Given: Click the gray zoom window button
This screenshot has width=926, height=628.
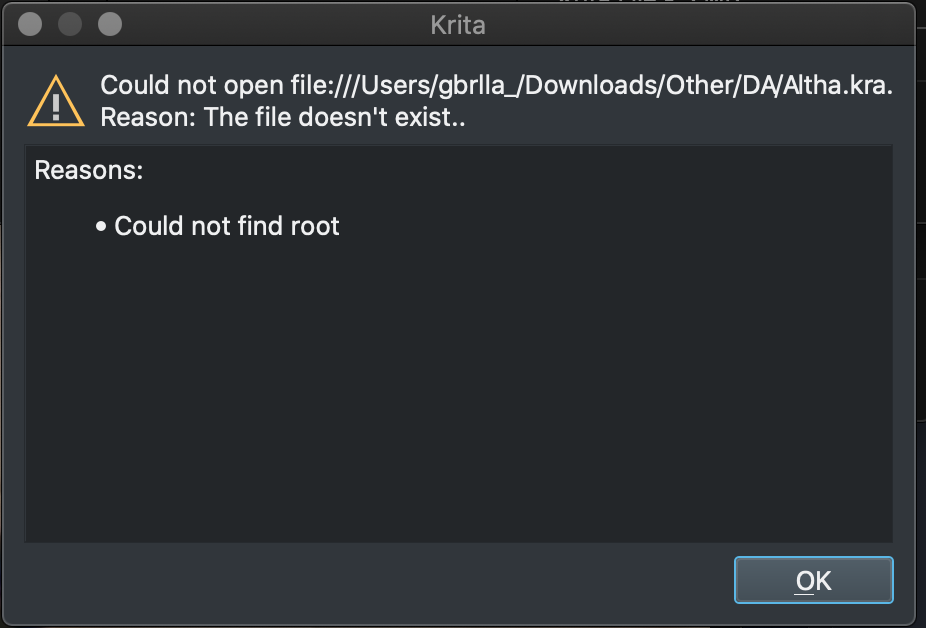Looking at the screenshot, I should [x=109, y=24].
